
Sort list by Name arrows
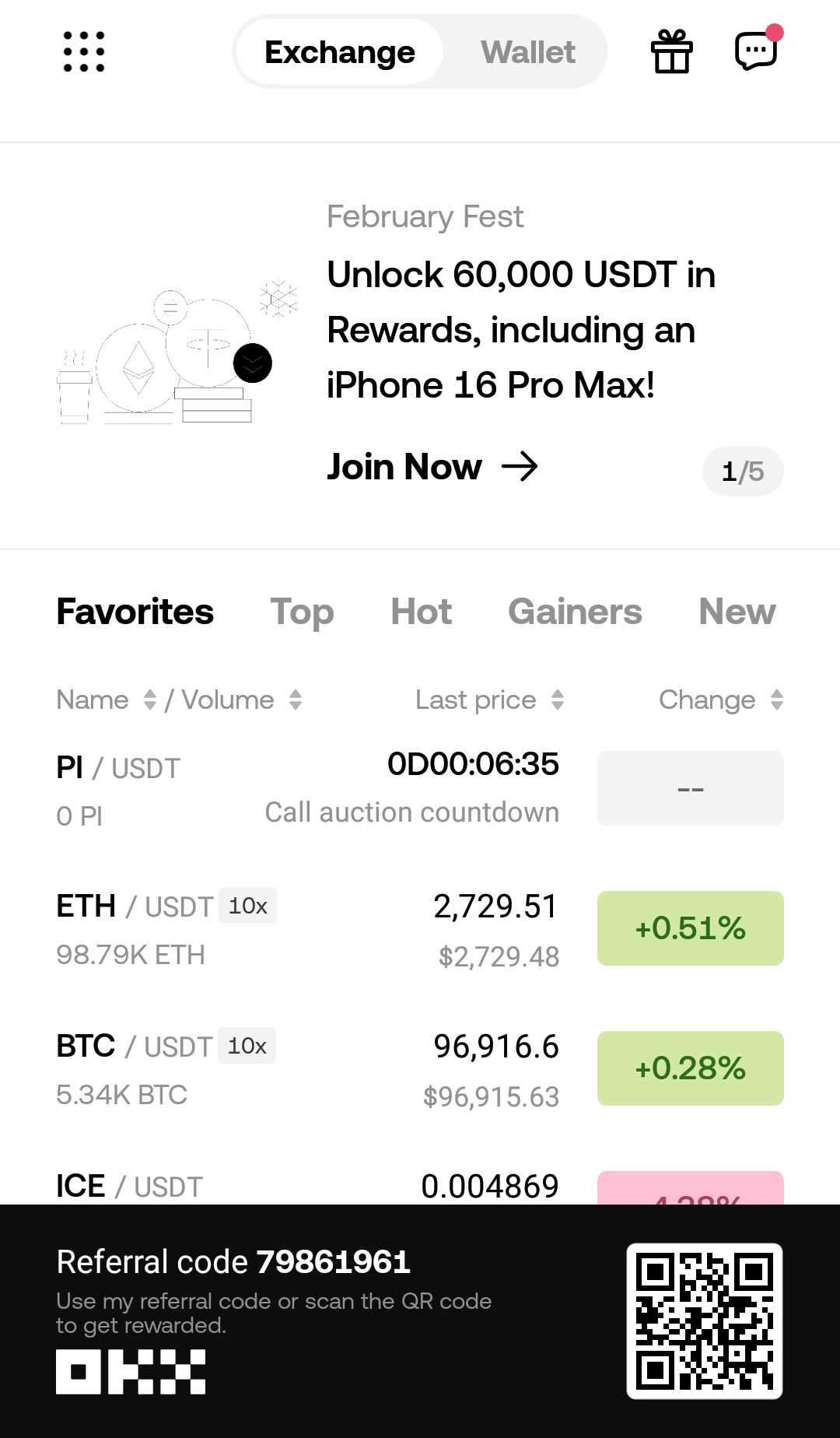coord(150,700)
